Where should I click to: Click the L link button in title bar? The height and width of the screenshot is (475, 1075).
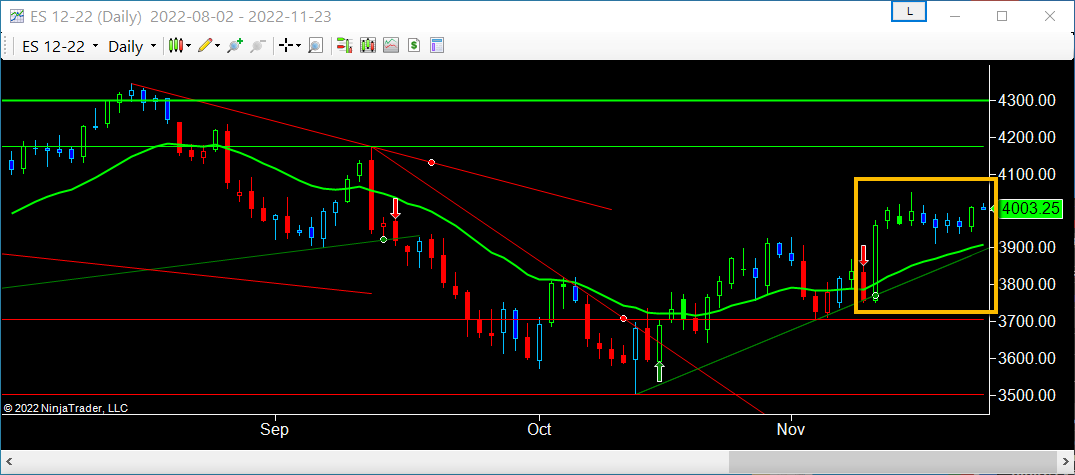click(x=909, y=12)
